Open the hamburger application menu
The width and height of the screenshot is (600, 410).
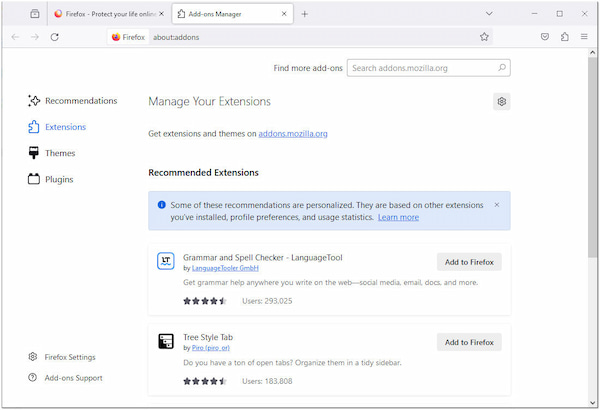pyautogui.click(x=584, y=37)
